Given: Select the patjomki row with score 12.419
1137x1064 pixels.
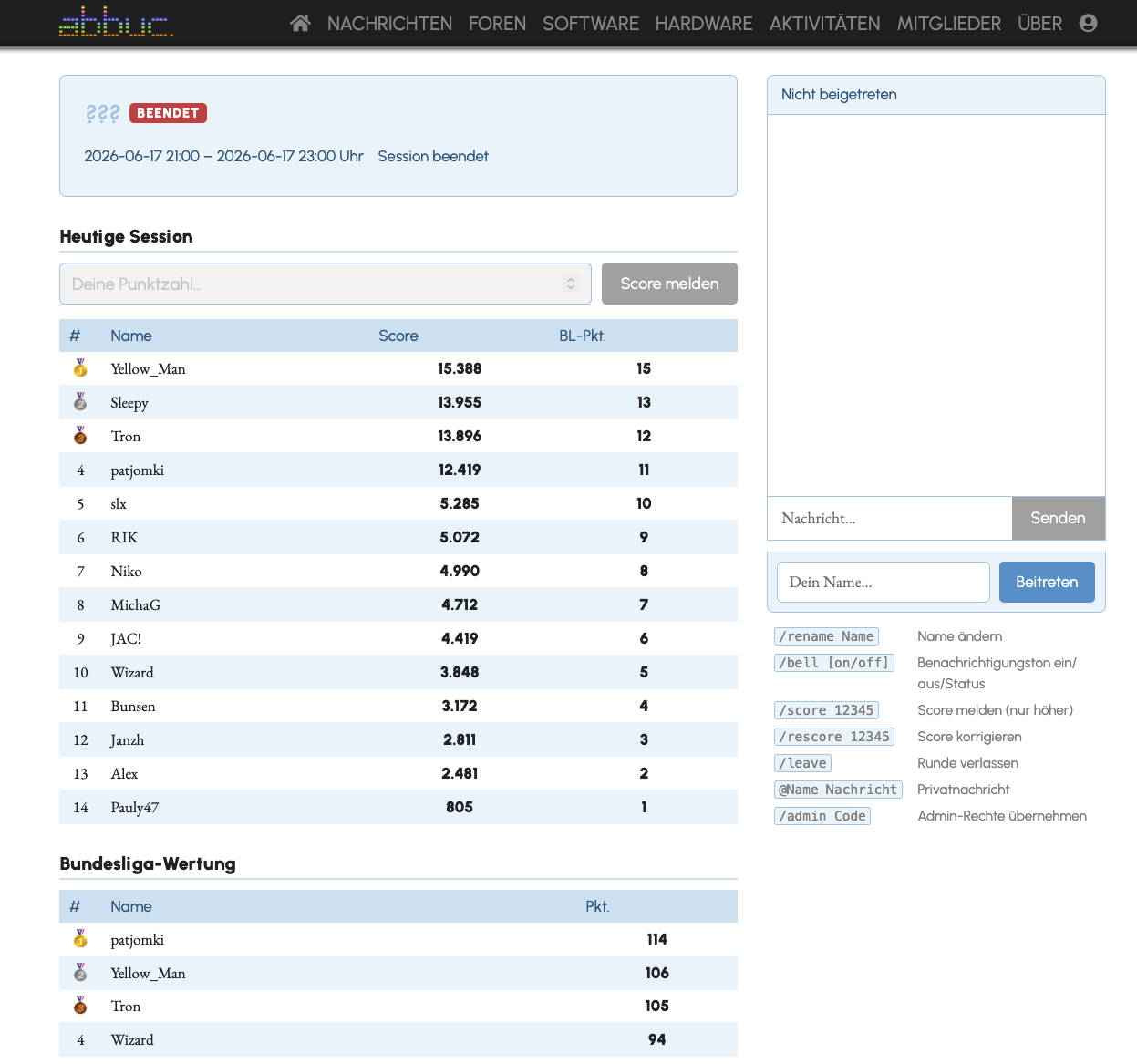Looking at the screenshot, I should [398, 470].
